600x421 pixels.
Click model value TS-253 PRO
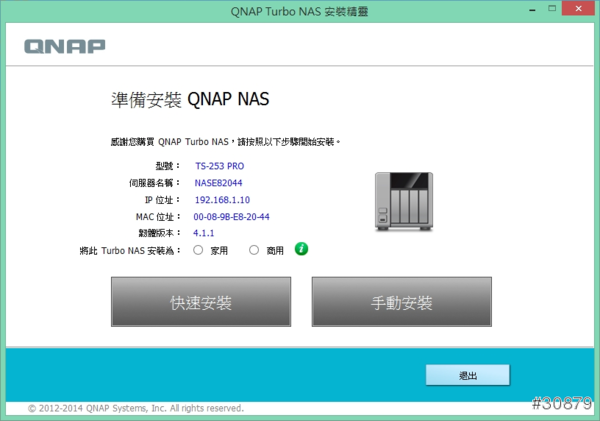pos(220,166)
